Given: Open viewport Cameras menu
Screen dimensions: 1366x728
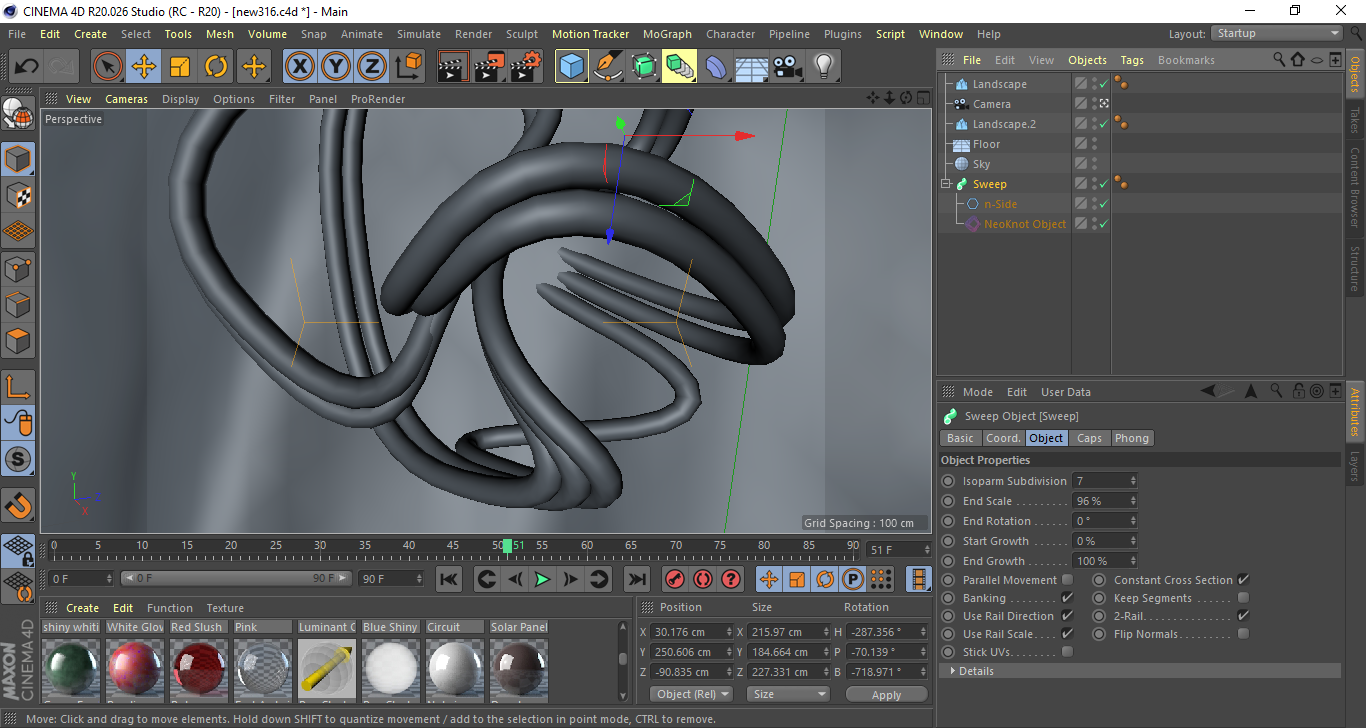Looking at the screenshot, I should click(x=126, y=99).
